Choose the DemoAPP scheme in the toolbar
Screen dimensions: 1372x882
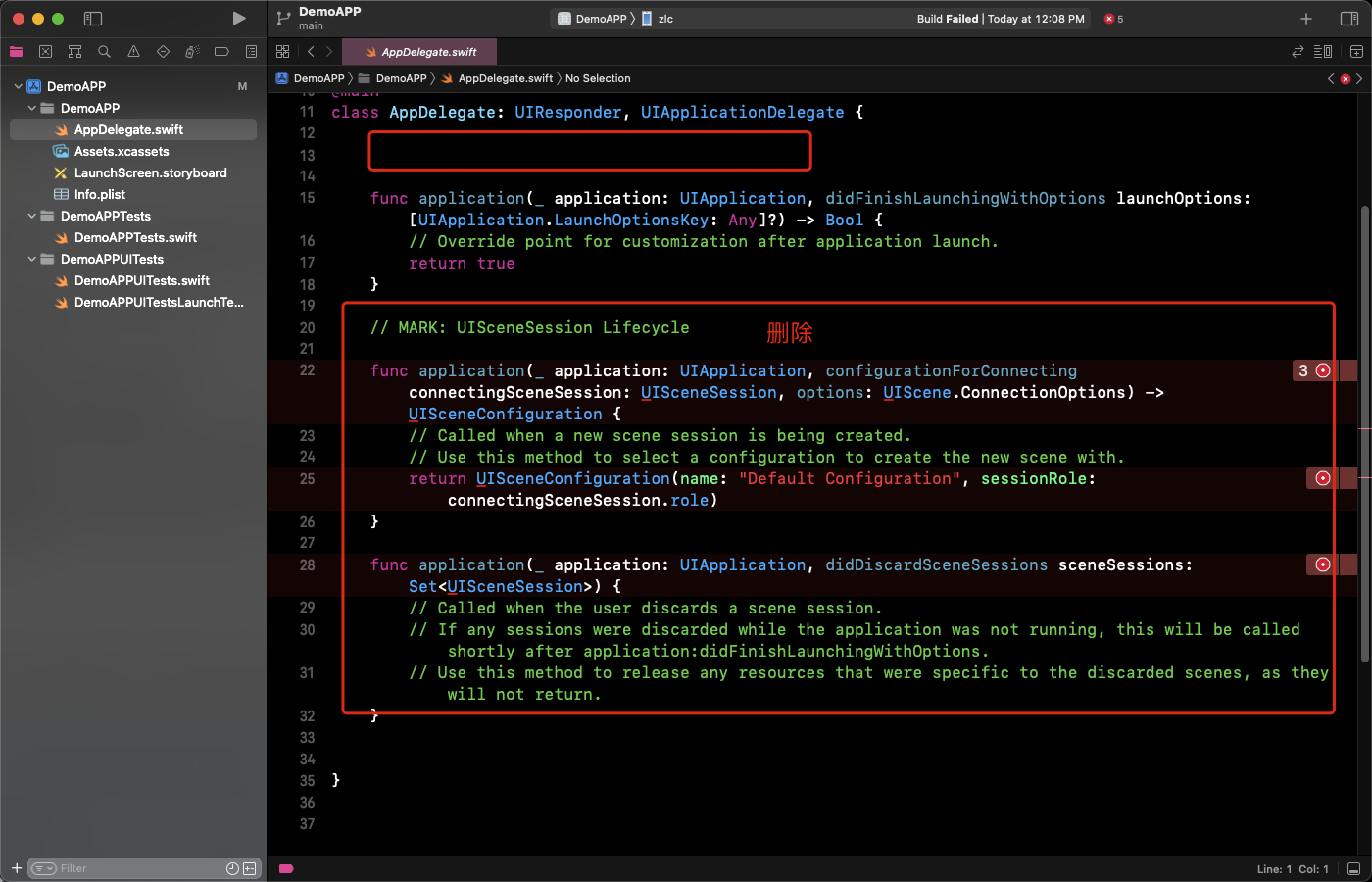(x=593, y=19)
